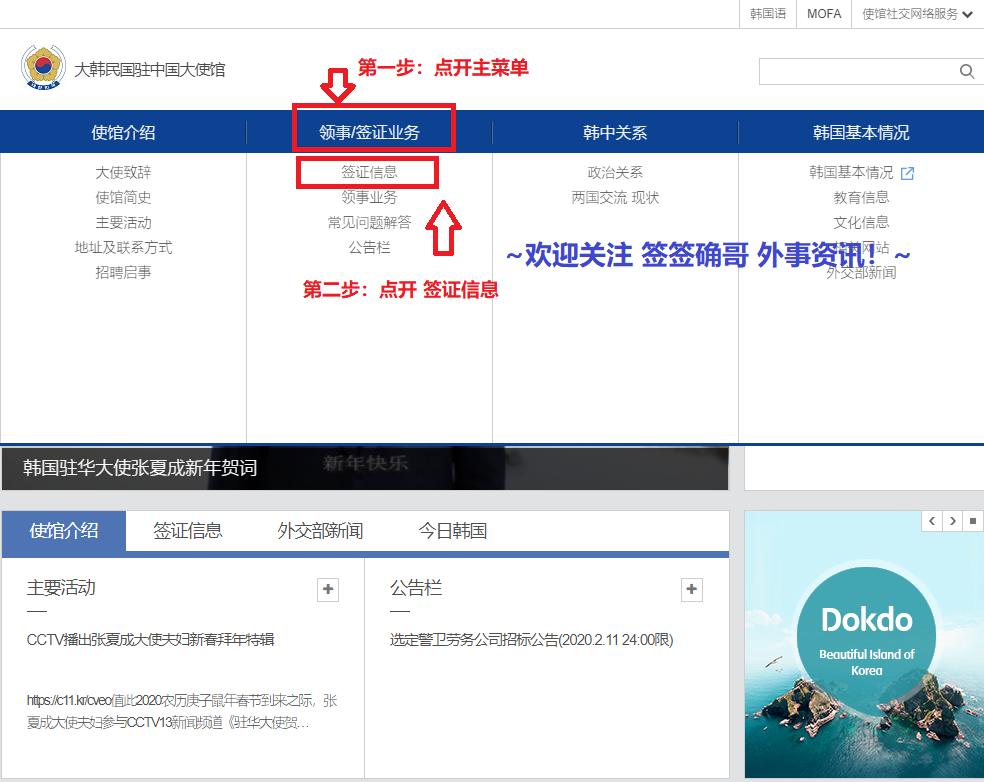Open the 领事/签证业务 main menu

[370, 131]
